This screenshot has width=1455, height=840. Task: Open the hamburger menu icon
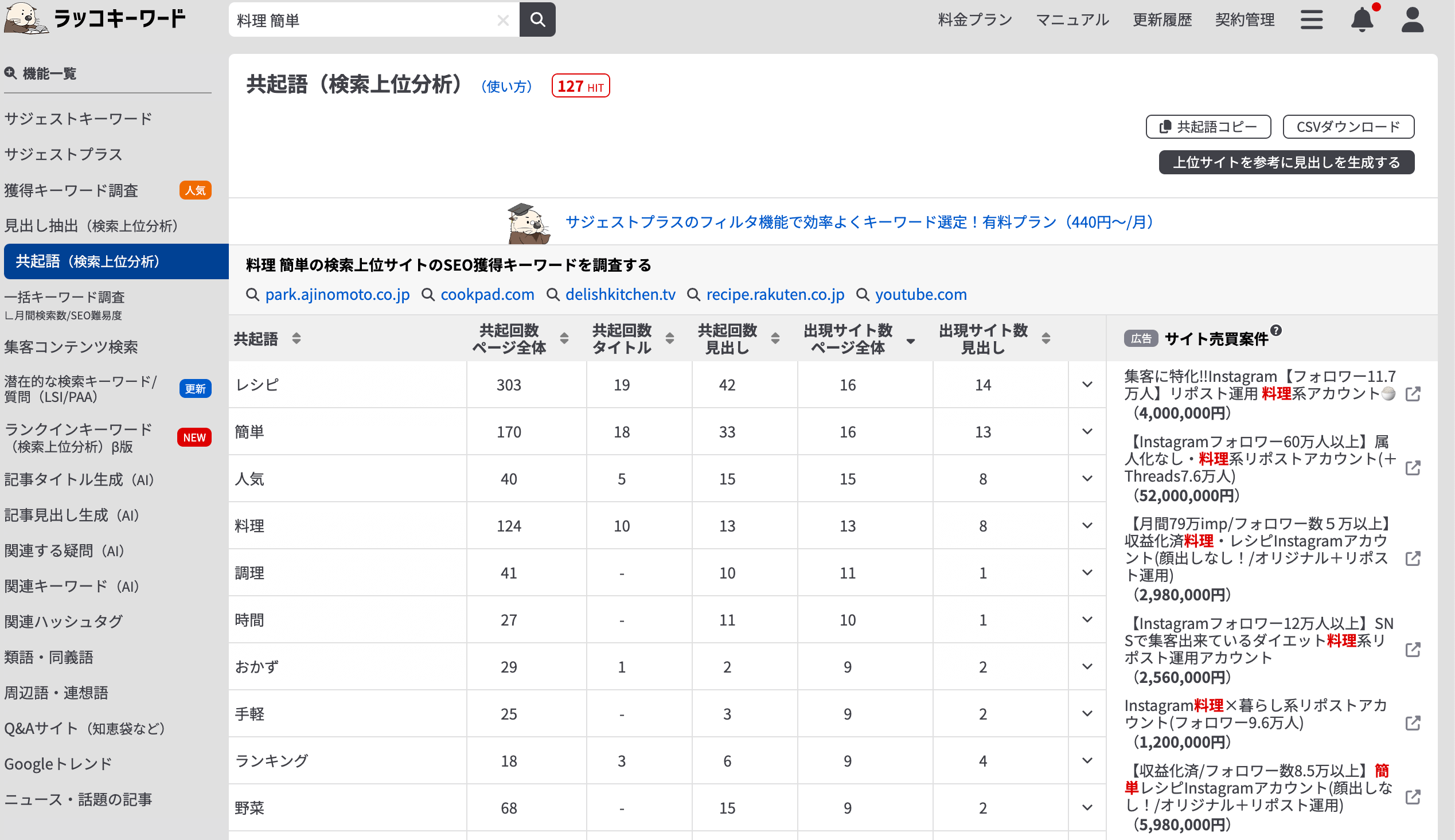point(1312,19)
